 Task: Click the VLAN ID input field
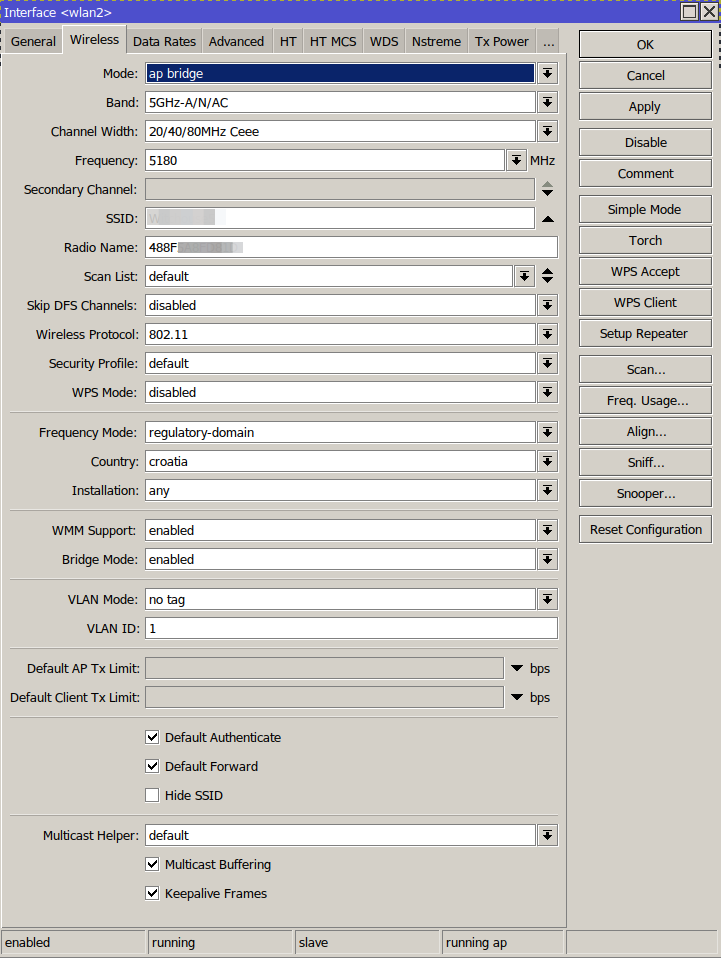tap(351, 628)
